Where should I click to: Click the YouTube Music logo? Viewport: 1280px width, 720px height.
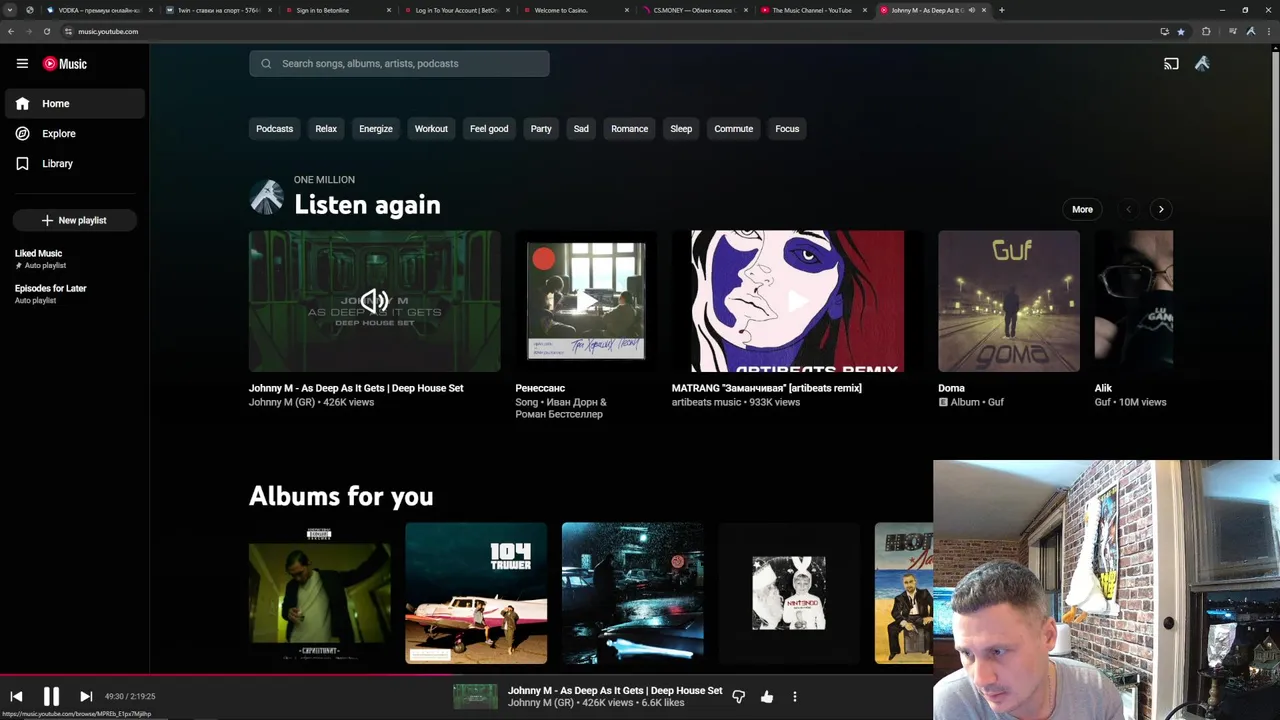(x=65, y=63)
